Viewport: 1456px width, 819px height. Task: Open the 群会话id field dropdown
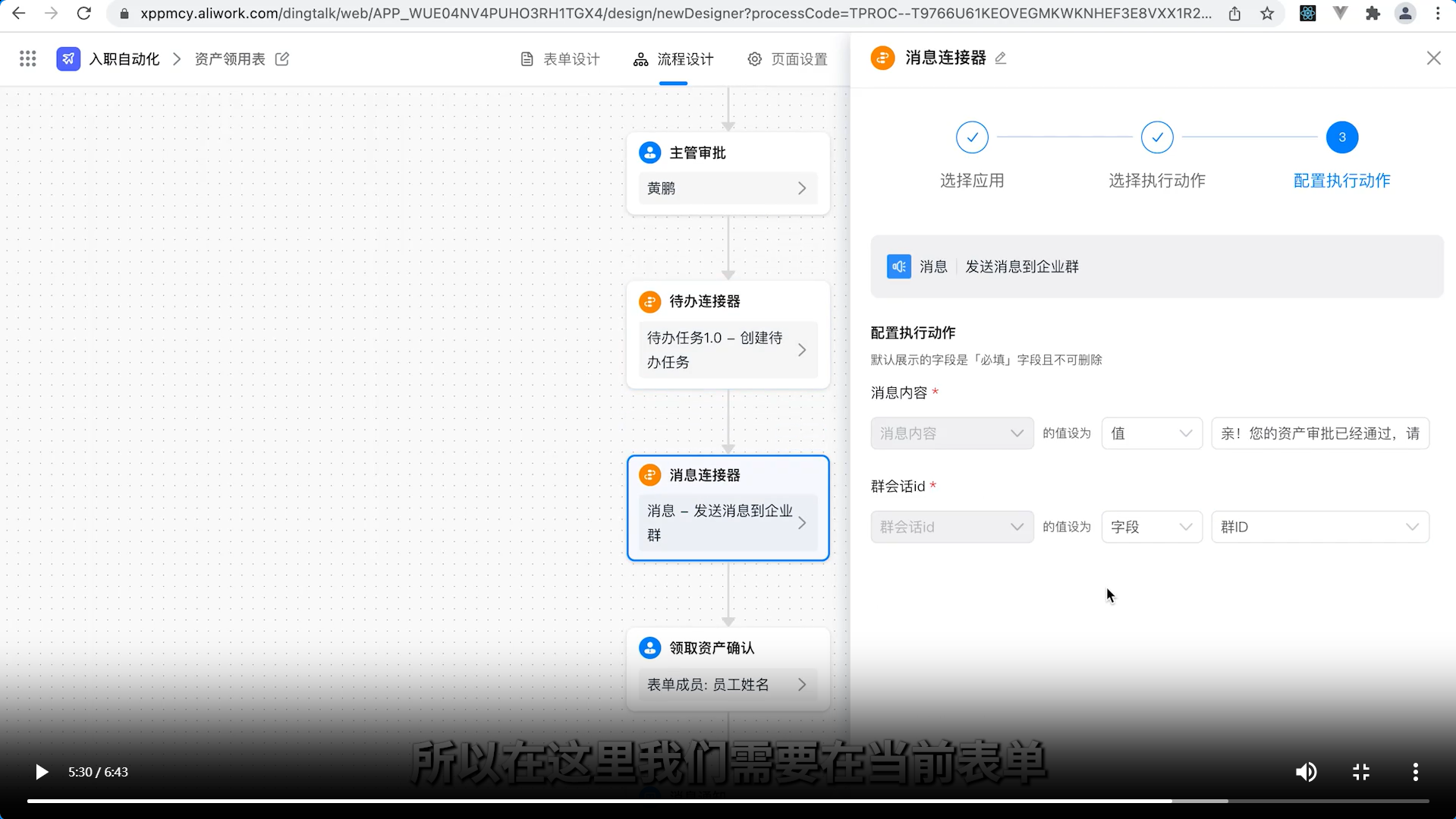[x=951, y=527]
